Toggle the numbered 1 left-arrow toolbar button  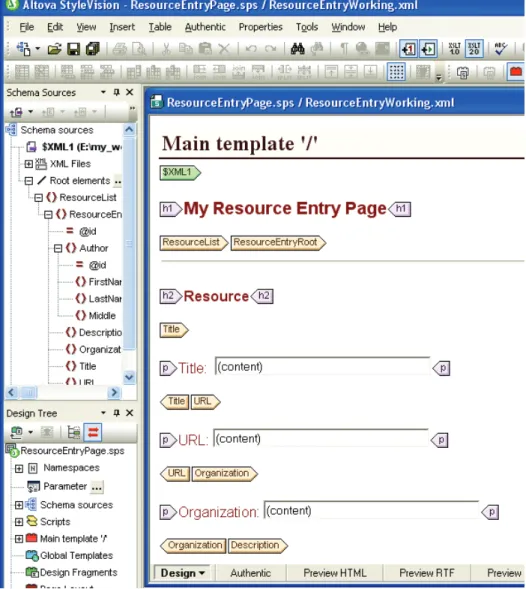(408, 49)
